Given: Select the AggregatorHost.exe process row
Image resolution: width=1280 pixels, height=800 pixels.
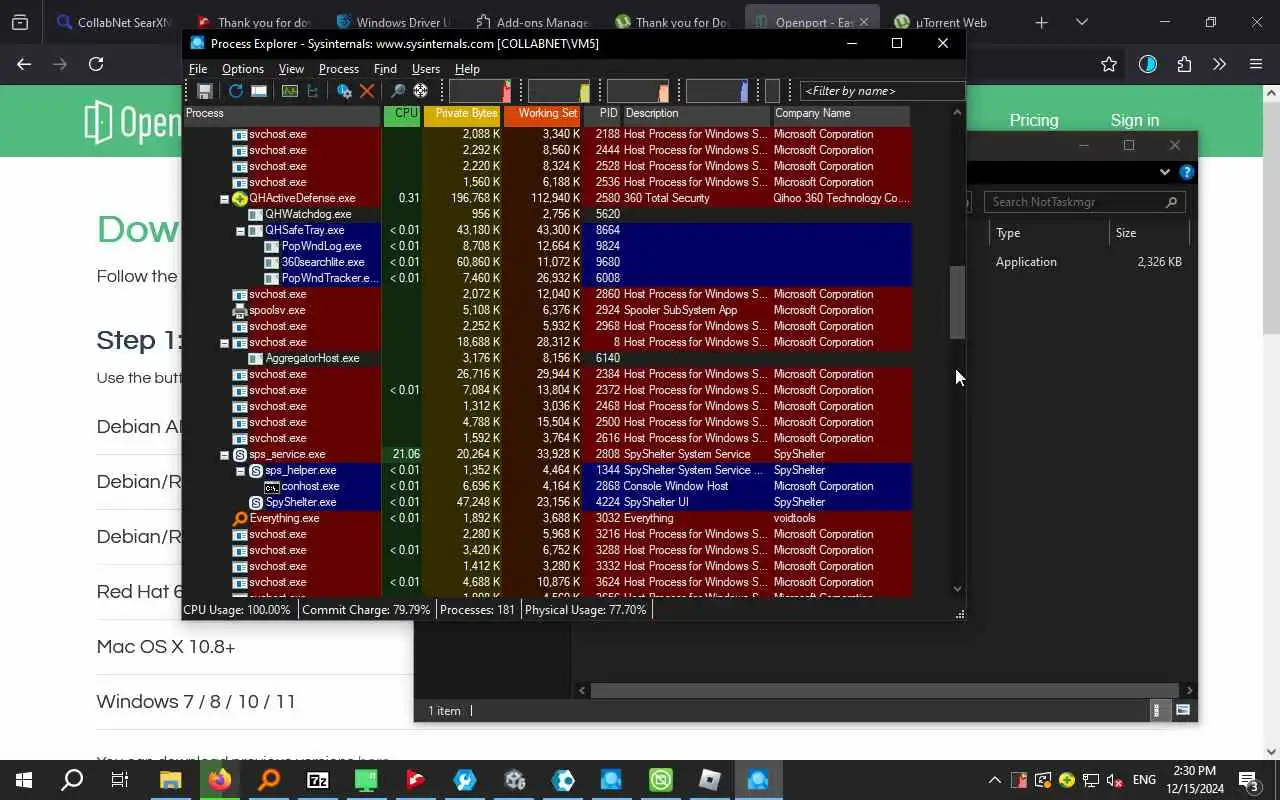Looking at the screenshot, I should pos(547,358).
